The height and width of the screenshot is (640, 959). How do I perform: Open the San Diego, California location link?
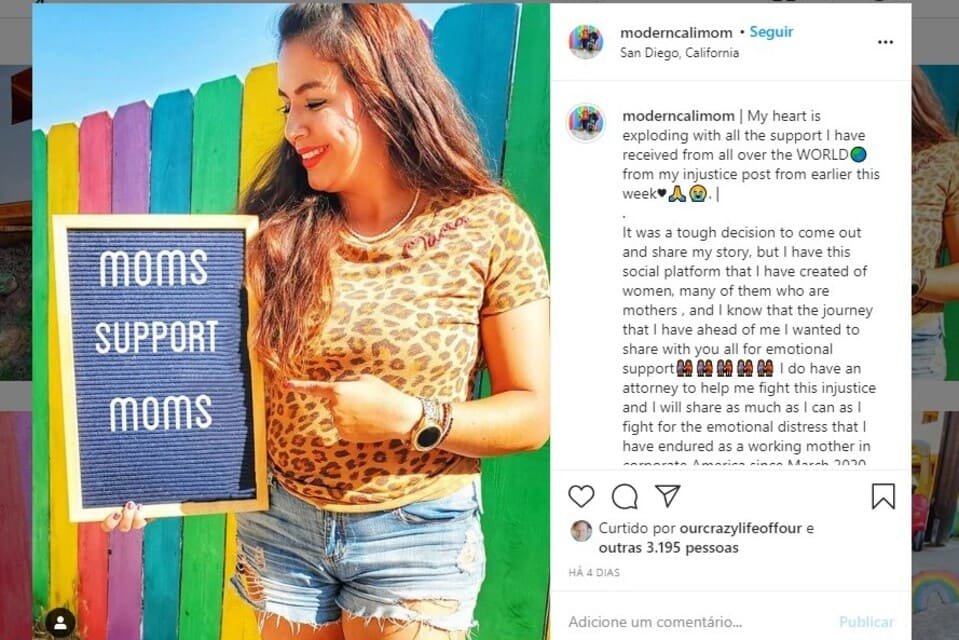coord(679,53)
